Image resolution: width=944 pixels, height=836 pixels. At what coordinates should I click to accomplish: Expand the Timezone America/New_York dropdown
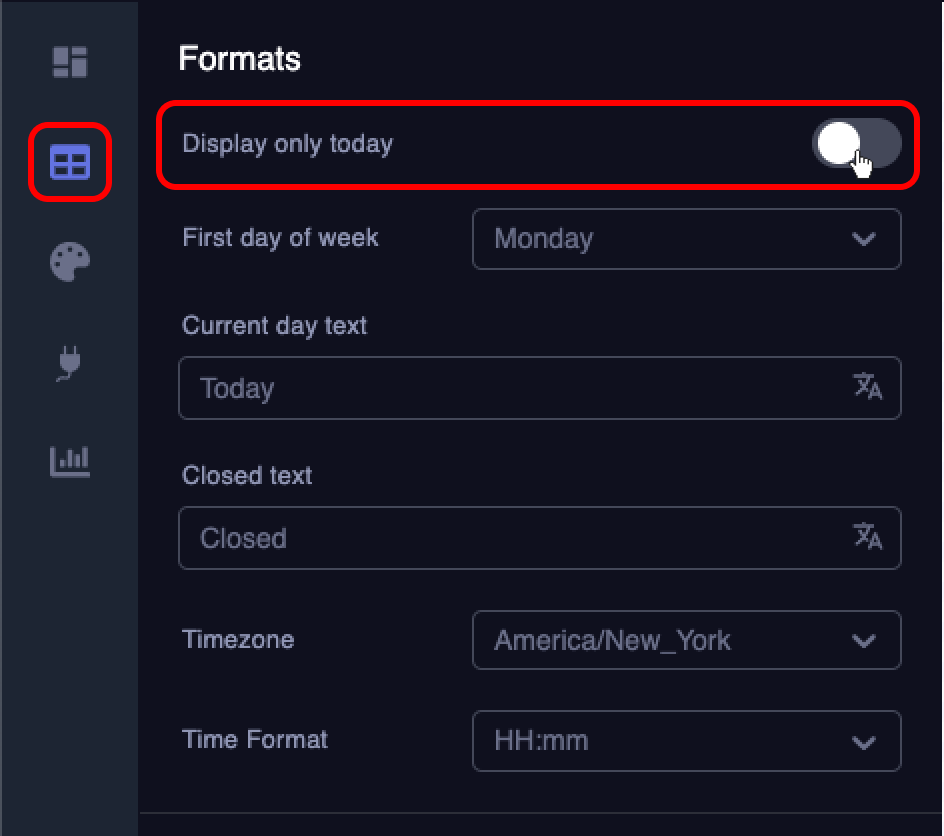coord(686,640)
